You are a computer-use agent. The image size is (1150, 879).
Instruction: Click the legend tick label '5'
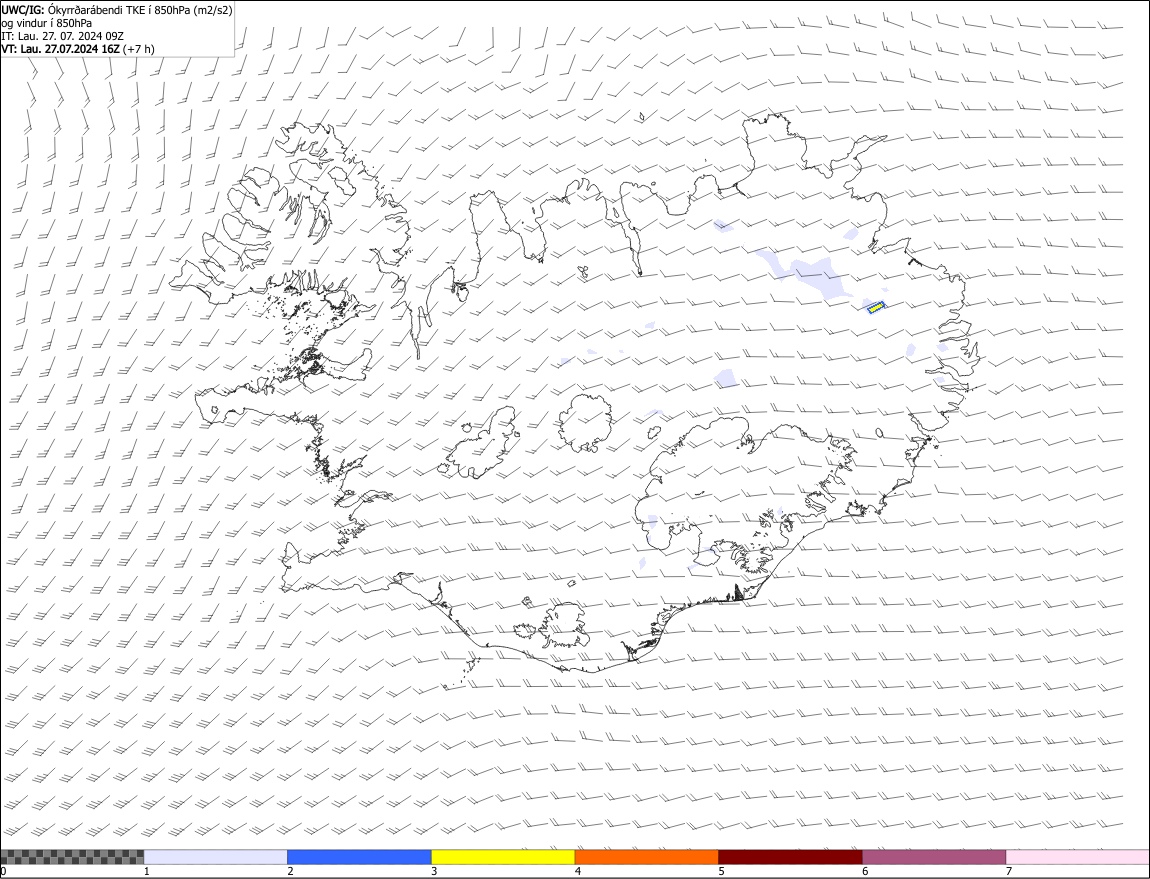722,872
